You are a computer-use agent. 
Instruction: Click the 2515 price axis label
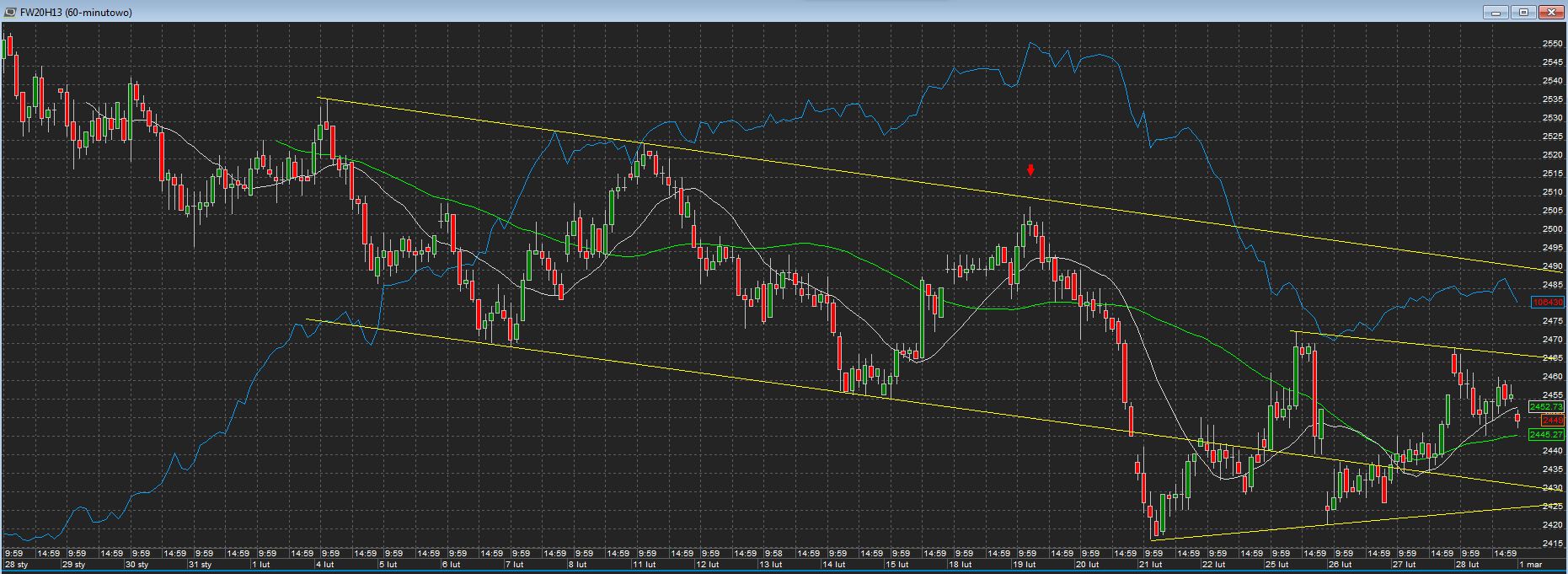(x=1551, y=174)
